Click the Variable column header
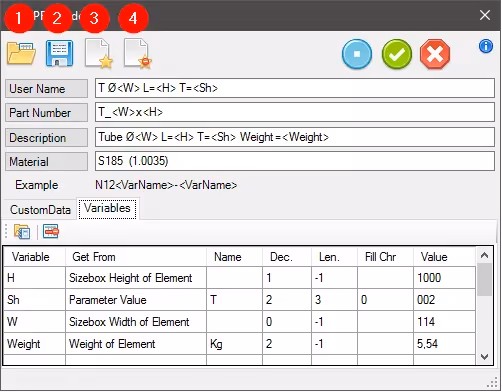Viewport: 502px width, 392px height. click(x=35, y=257)
